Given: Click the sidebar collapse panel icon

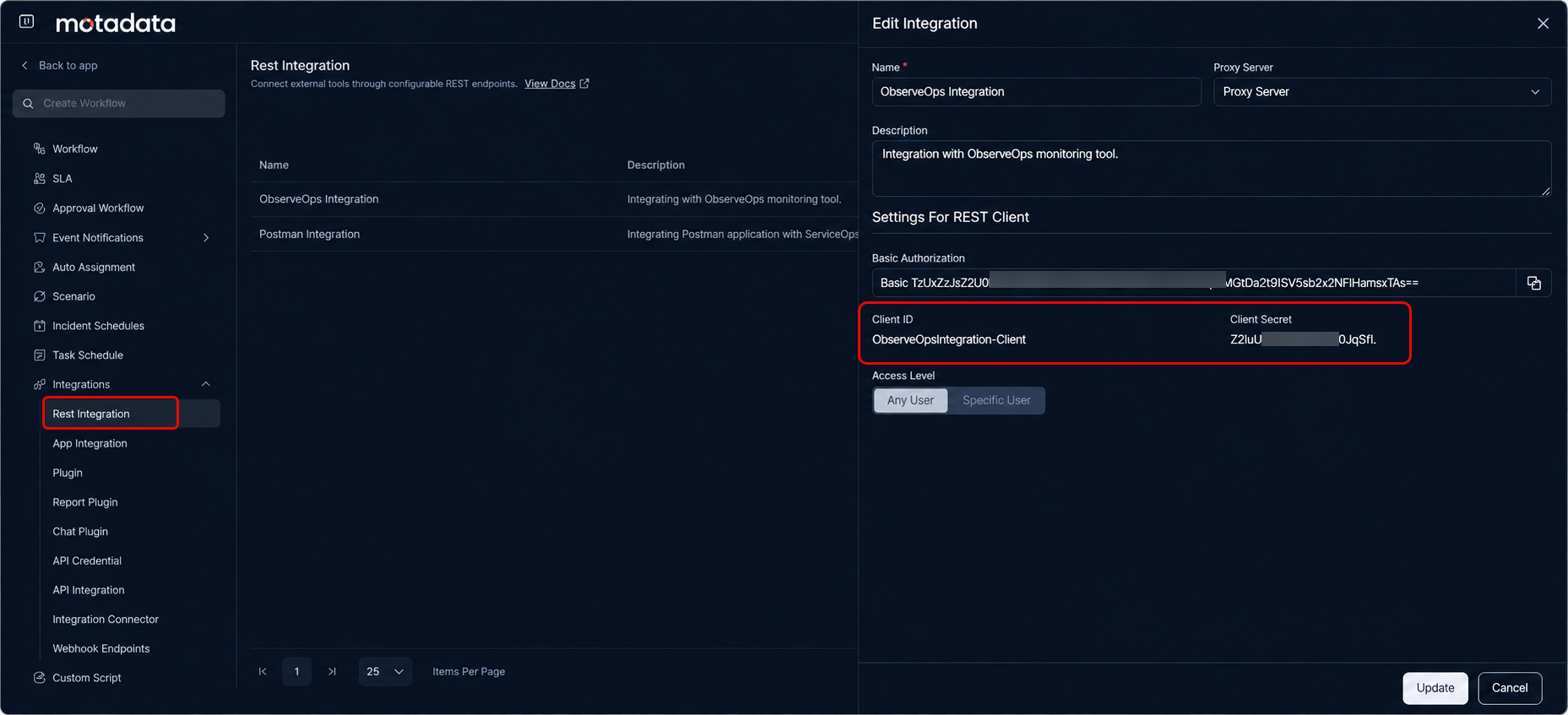Looking at the screenshot, I should tap(26, 21).
